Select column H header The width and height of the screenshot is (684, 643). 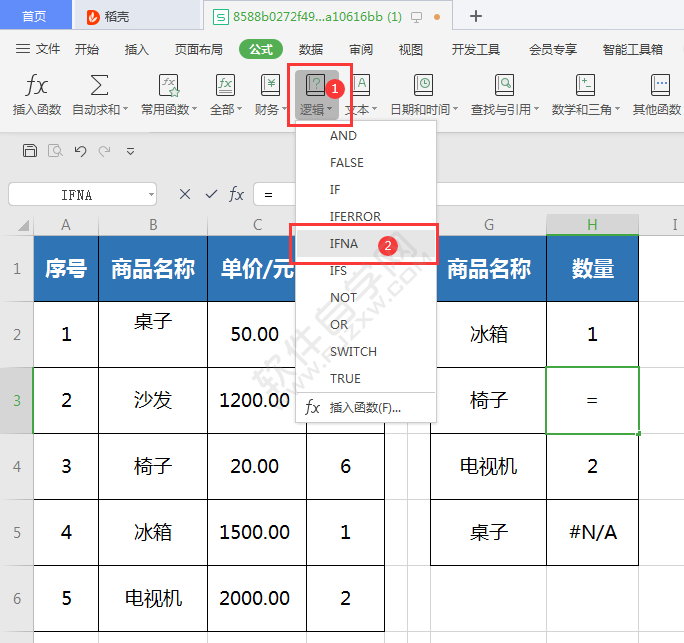tap(592, 225)
